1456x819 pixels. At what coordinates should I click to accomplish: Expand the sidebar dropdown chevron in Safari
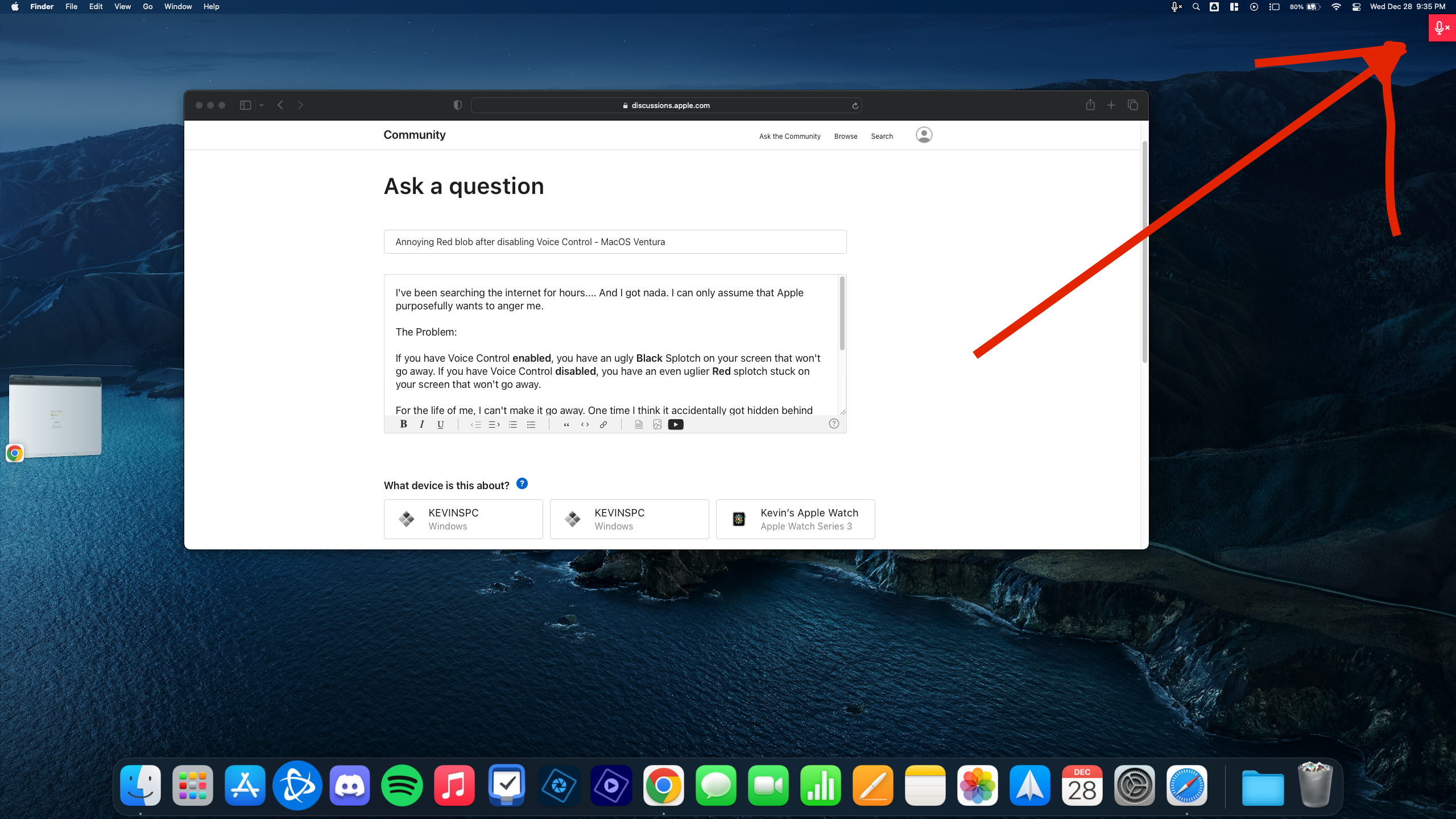[262, 105]
